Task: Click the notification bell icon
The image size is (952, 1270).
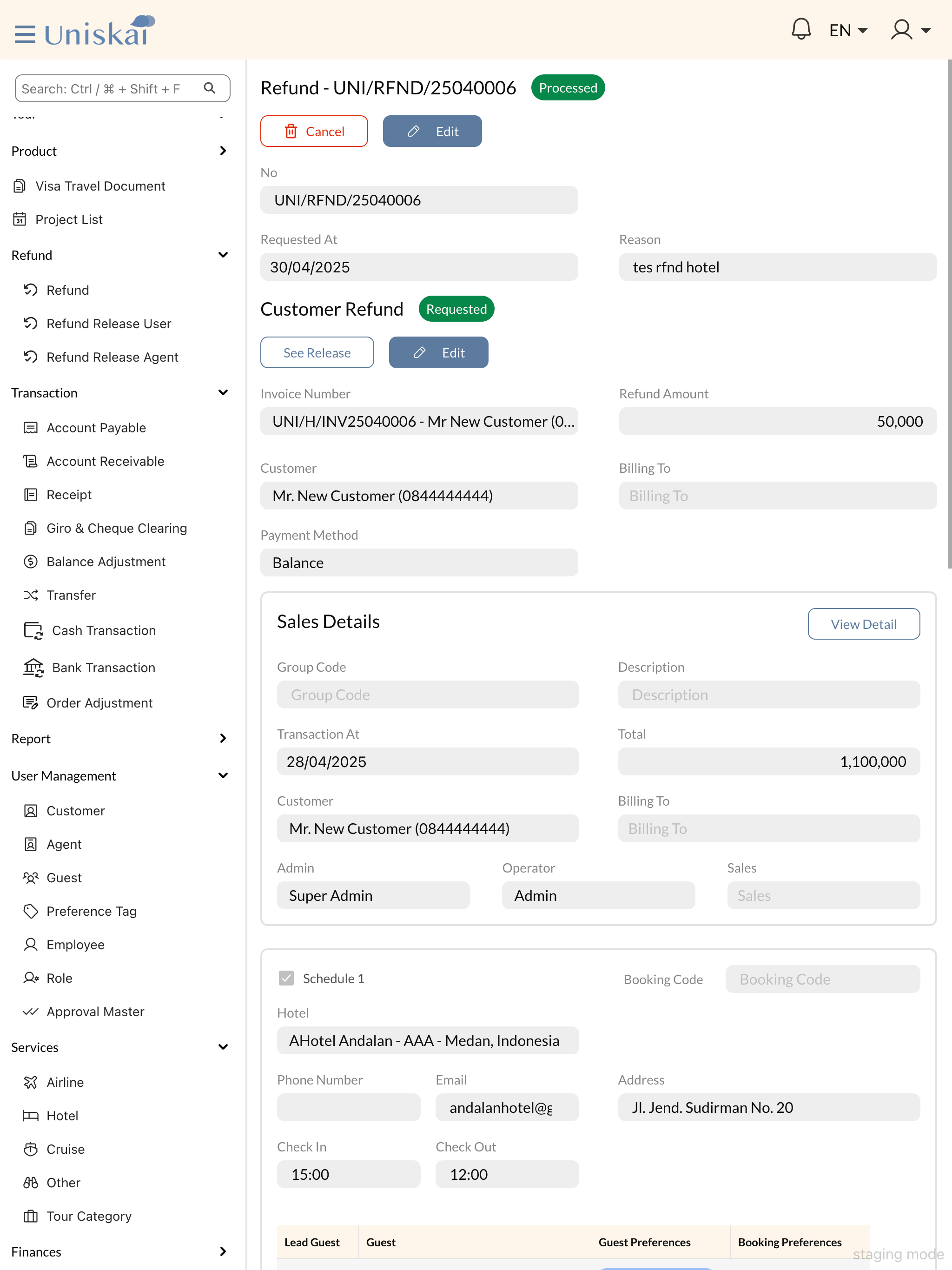Action: click(800, 29)
